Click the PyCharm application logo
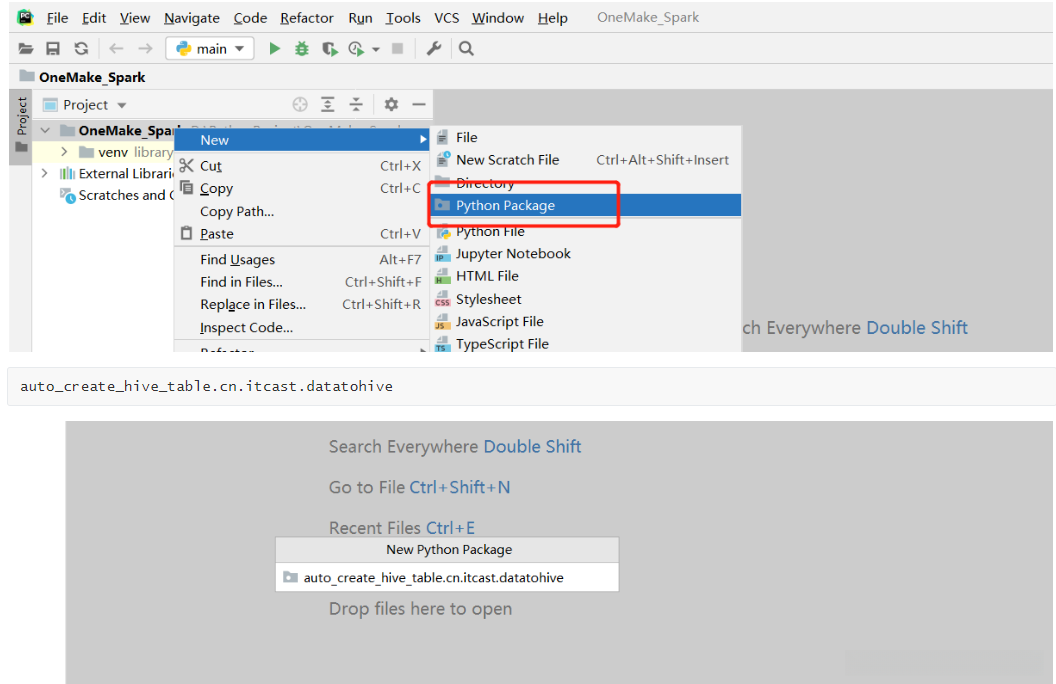1056x684 pixels. [26, 18]
